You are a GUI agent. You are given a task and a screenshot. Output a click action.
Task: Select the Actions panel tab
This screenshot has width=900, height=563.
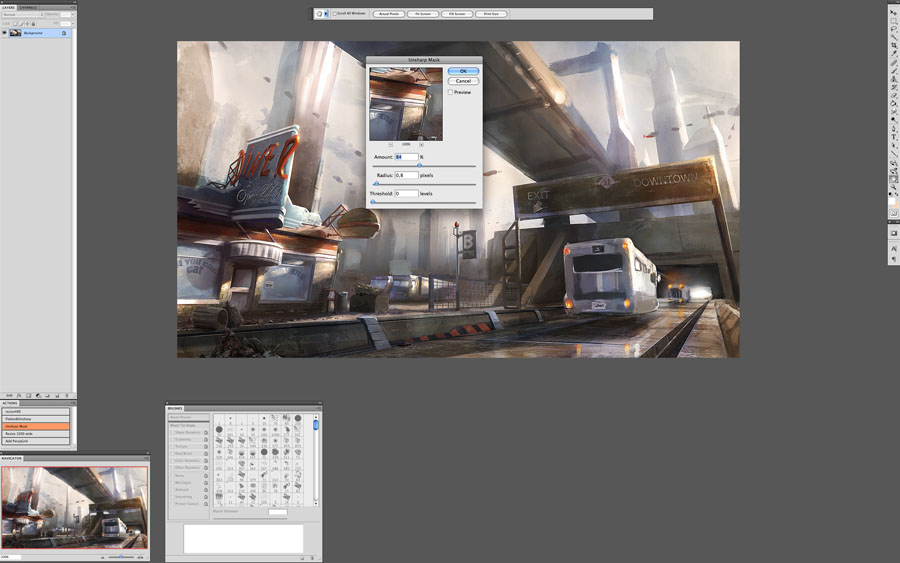point(10,403)
